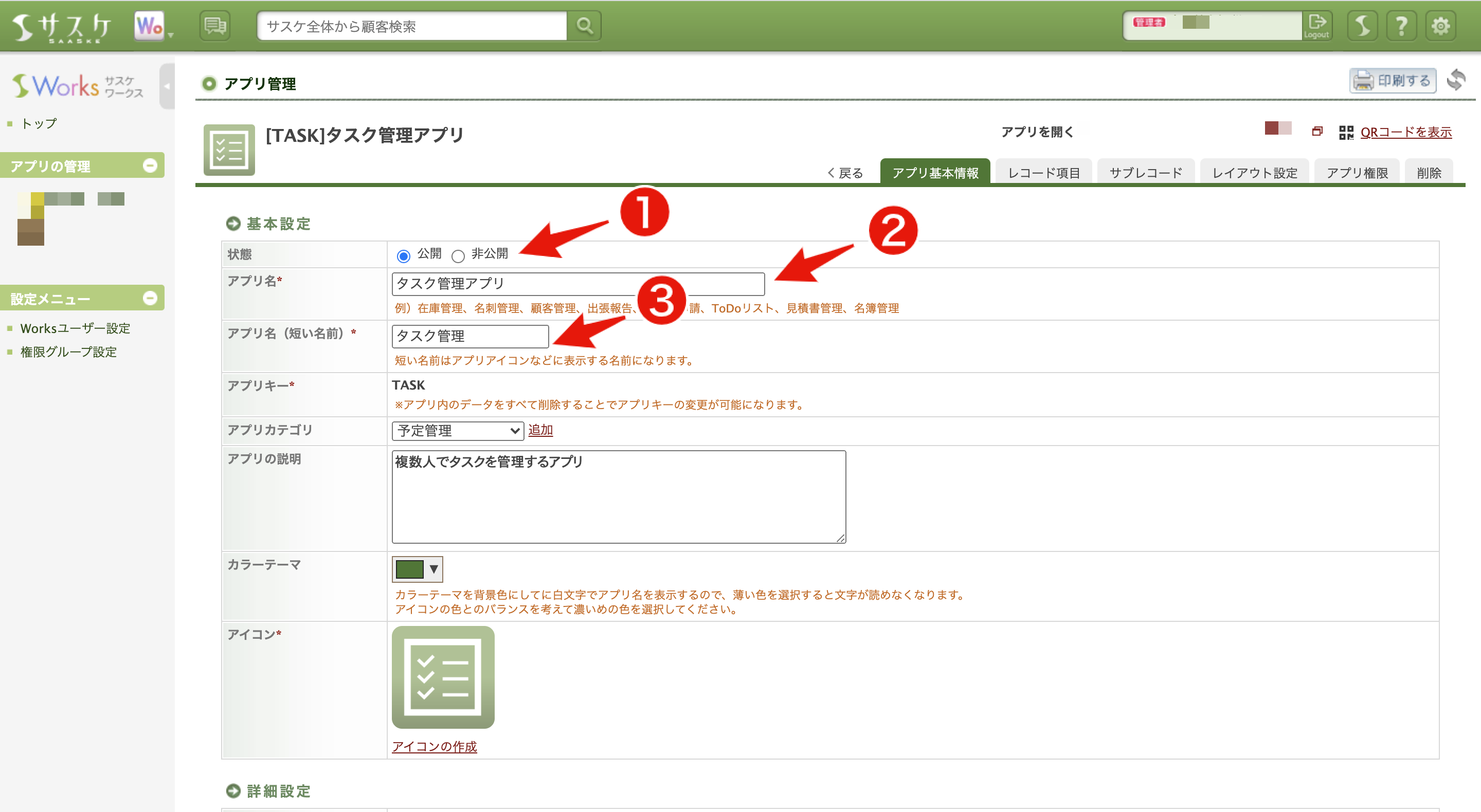Open the chat message icon
This screenshot has height=812, width=1481.
pyautogui.click(x=215, y=26)
